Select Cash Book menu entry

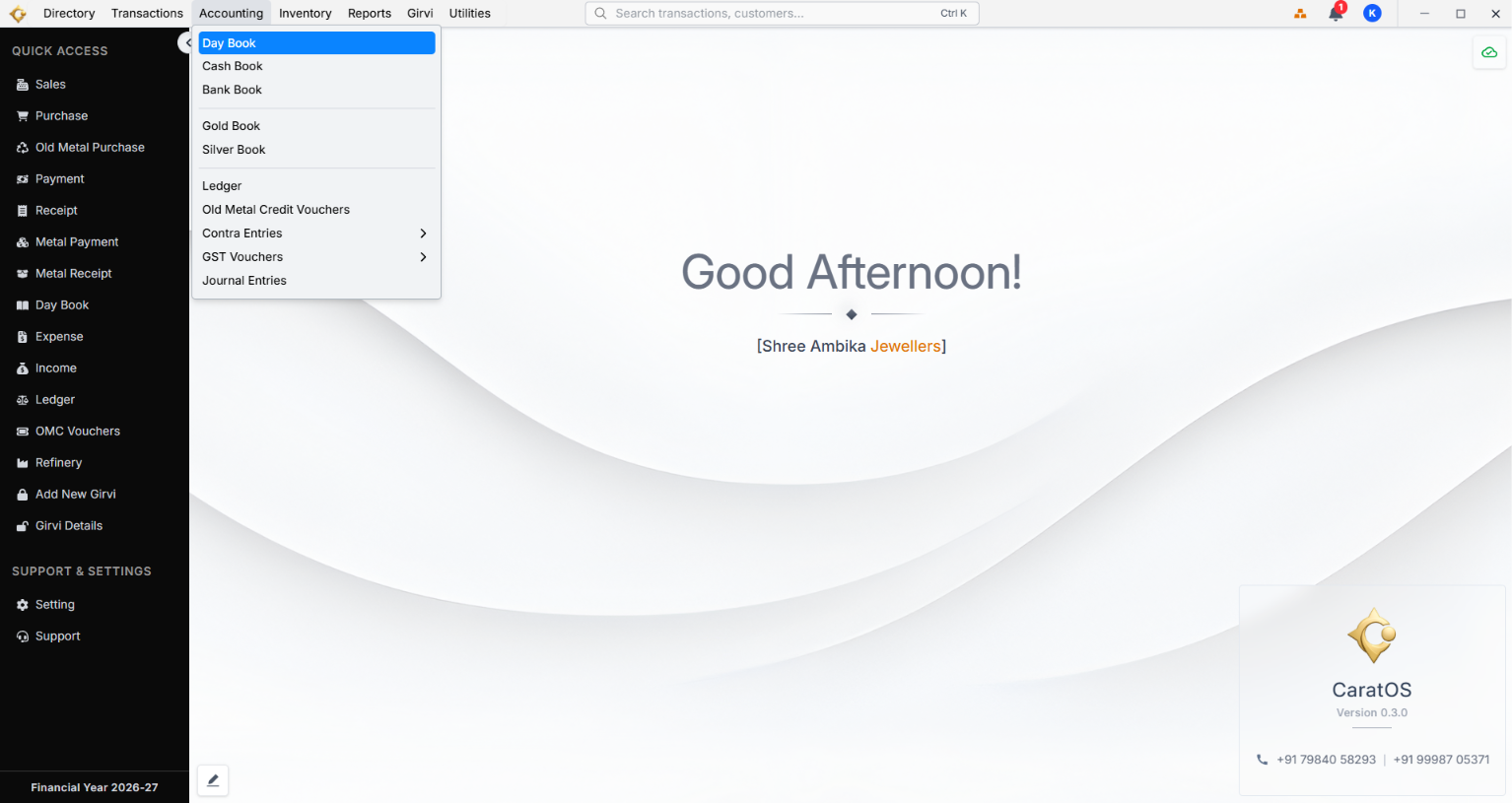316,66
